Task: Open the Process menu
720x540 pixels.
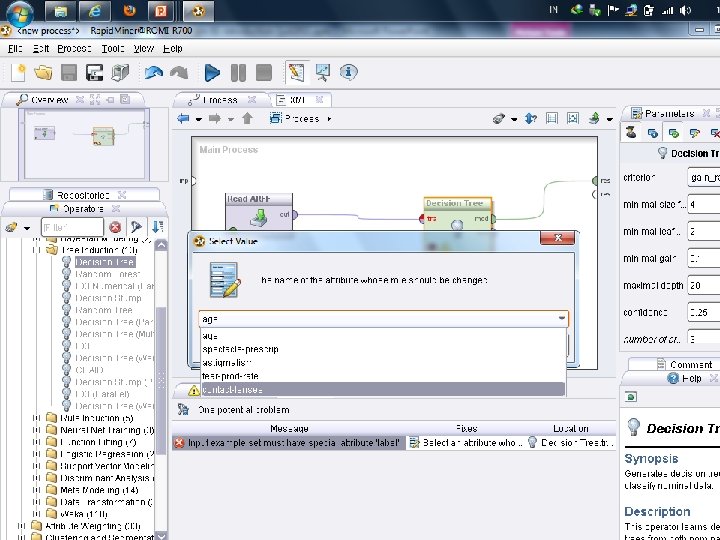Action: (74, 48)
